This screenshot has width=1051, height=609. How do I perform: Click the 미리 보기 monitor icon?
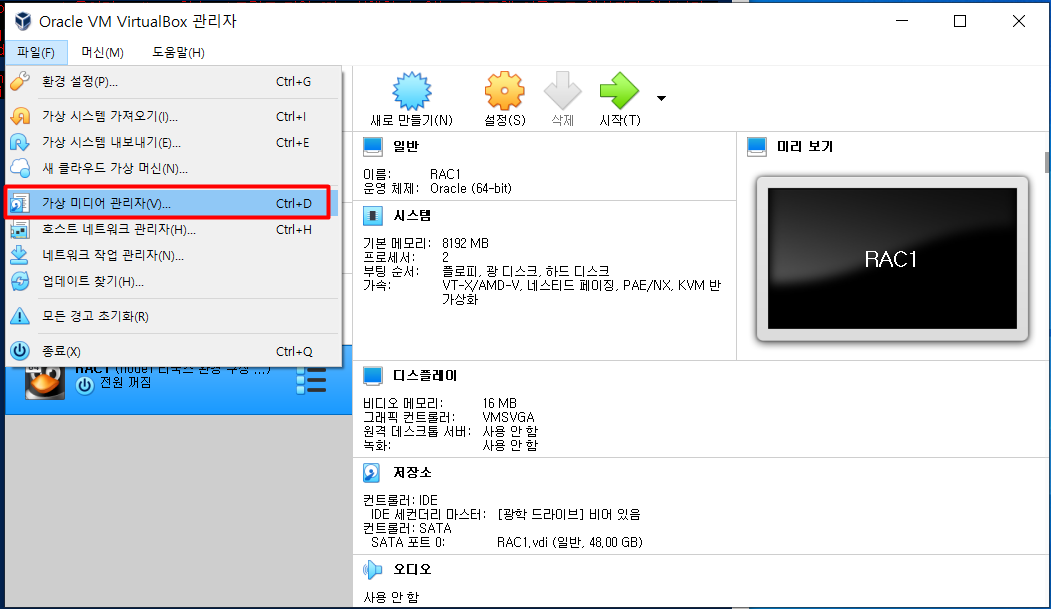(x=757, y=146)
